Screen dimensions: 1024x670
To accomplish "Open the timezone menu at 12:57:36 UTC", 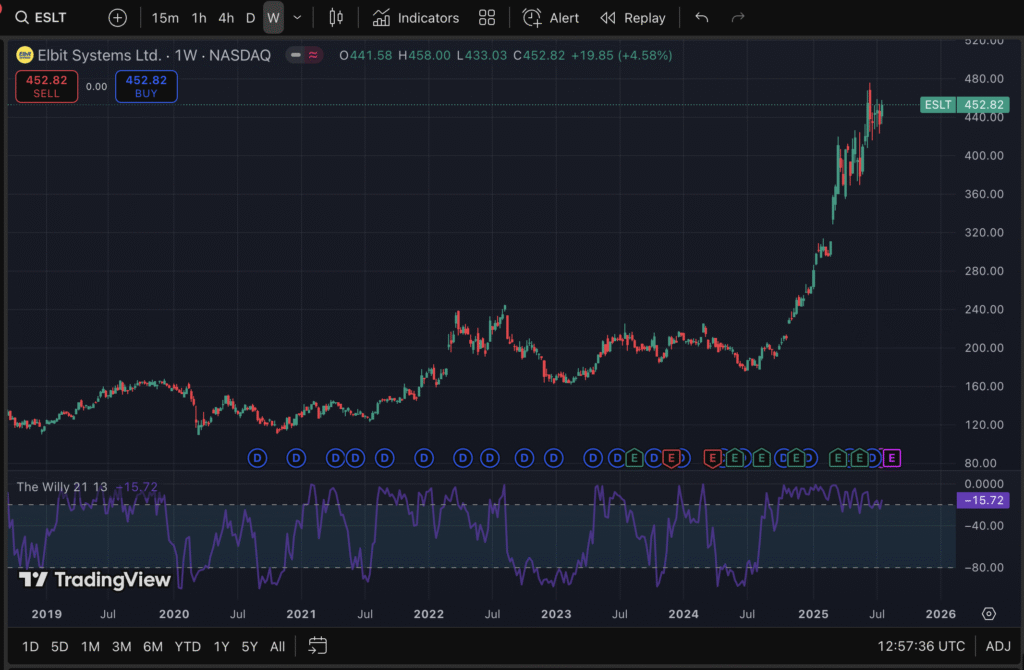I will coord(921,646).
